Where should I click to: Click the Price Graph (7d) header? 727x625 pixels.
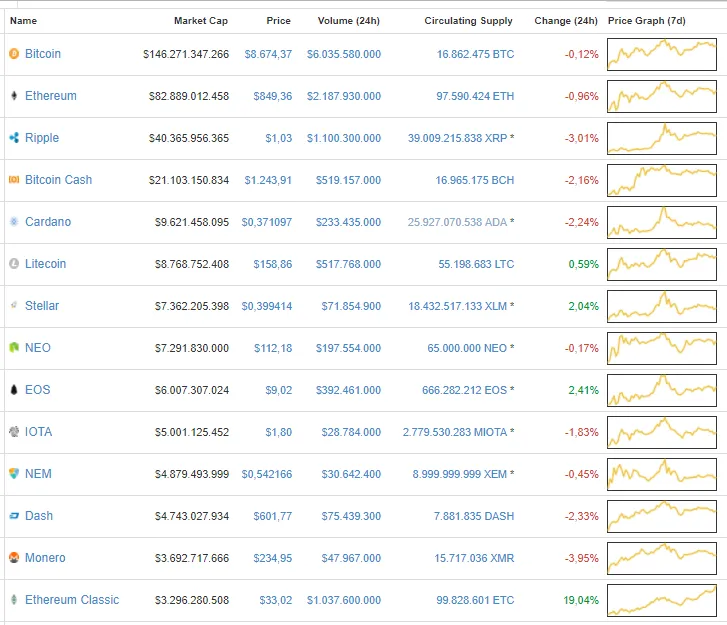(646, 21)
